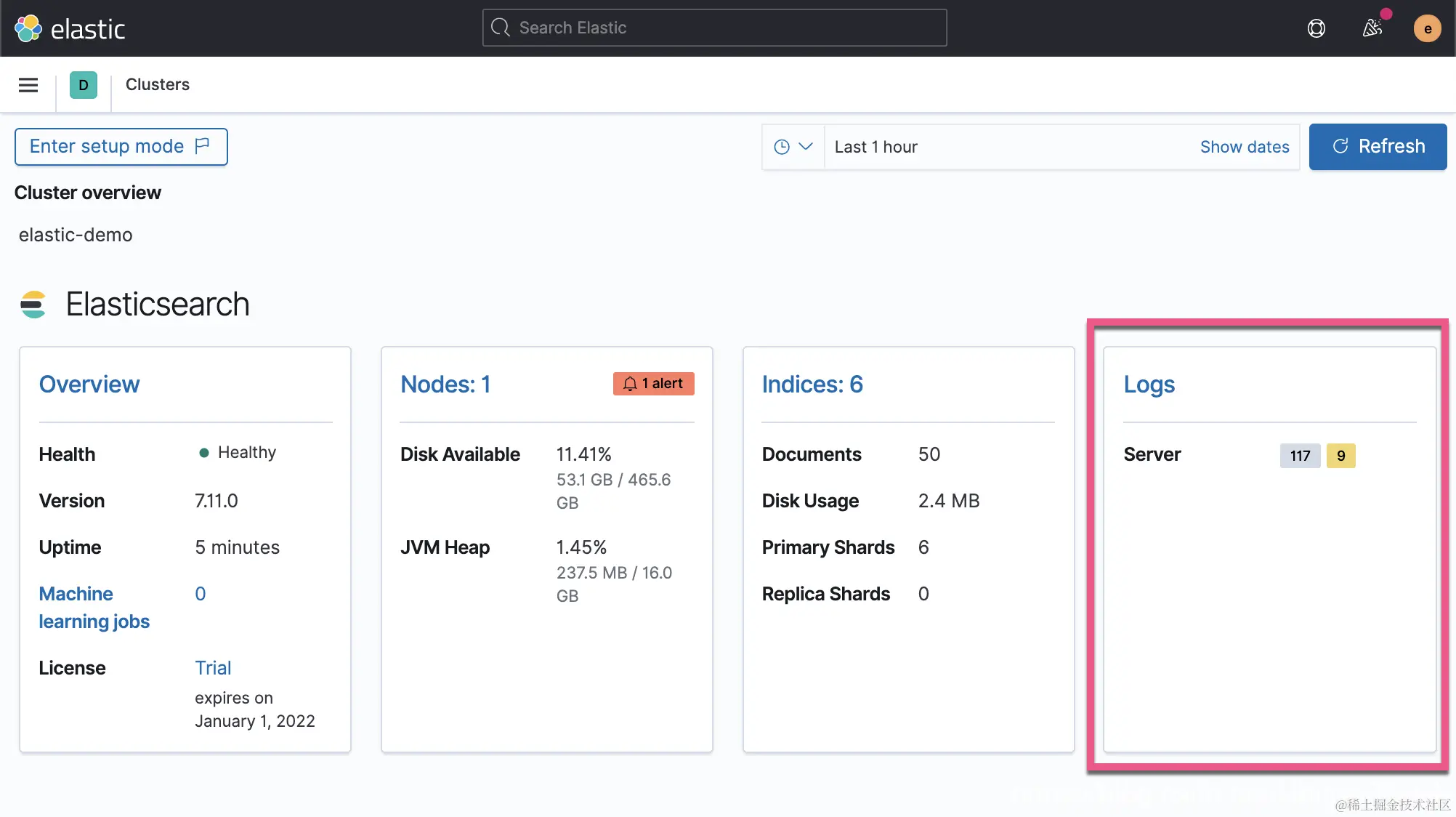Open the Nodes: 1 link

click(x=445, y=385)
